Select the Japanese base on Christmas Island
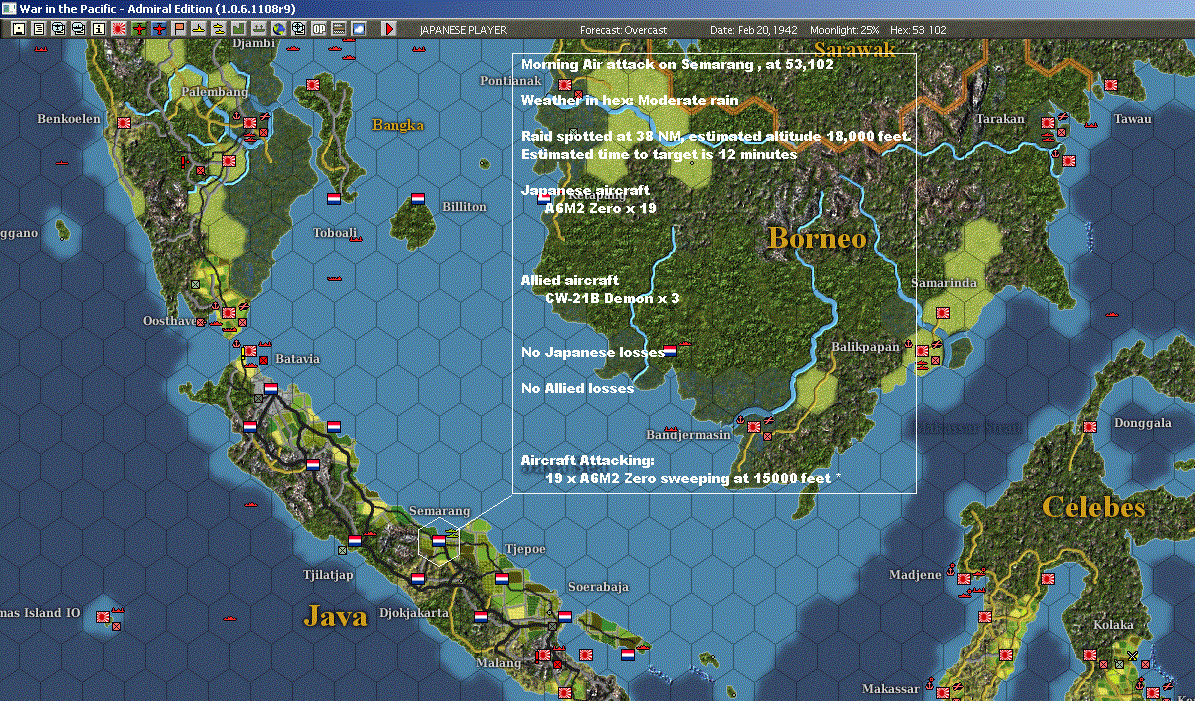The height and width of the screenshot is (701, 1195). [x=103, y=616]
